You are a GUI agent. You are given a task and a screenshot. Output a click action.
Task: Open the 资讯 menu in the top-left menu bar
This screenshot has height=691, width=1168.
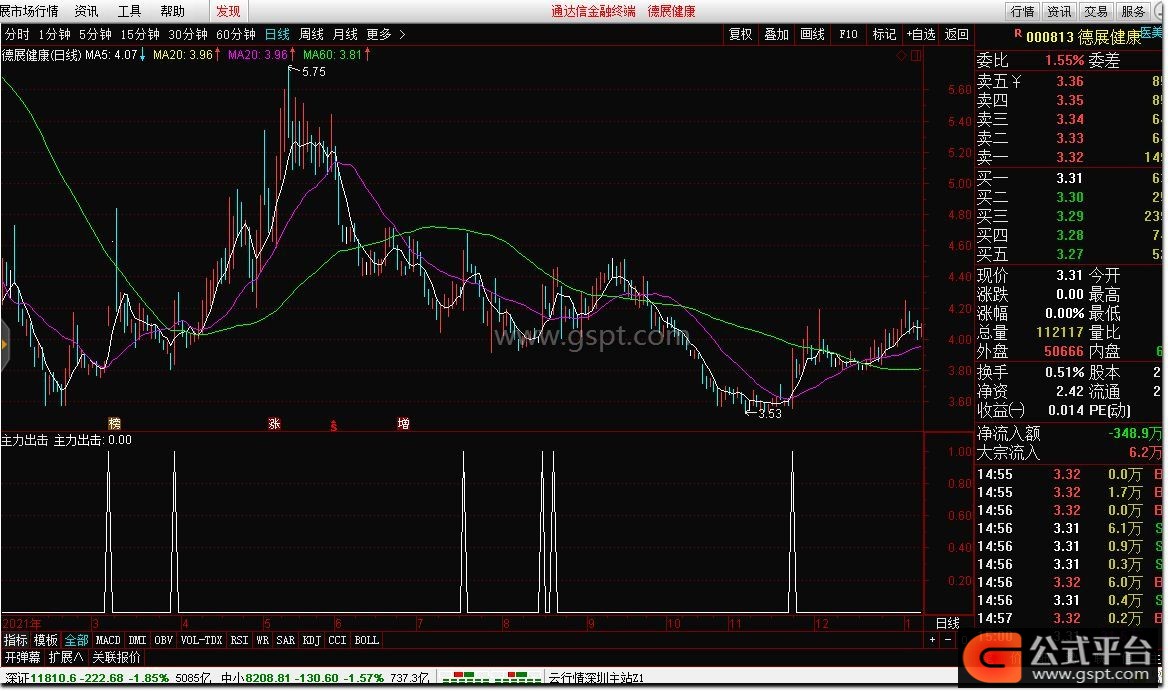(86, 11)
